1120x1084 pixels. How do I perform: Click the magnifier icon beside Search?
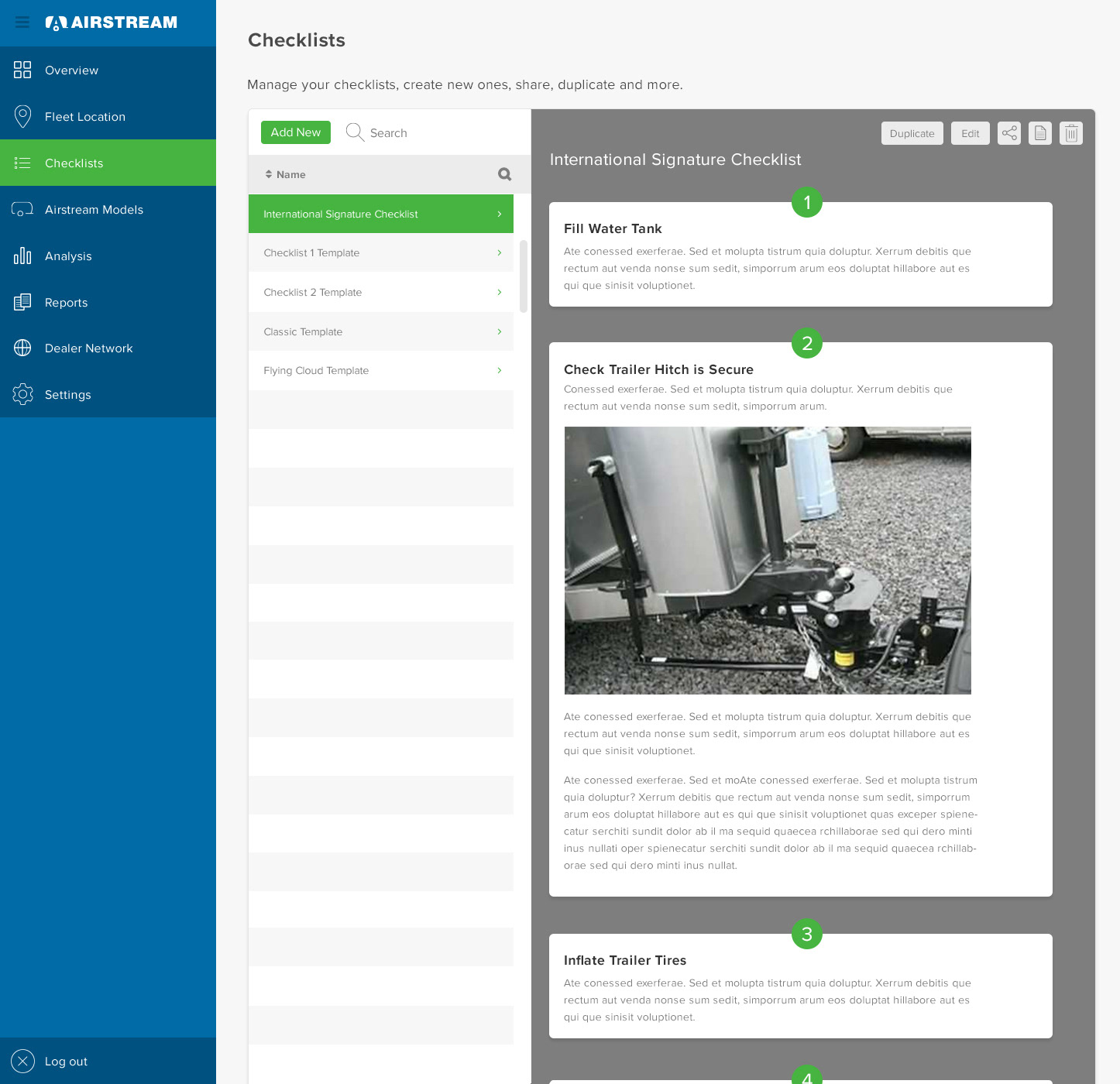point(355,132)
